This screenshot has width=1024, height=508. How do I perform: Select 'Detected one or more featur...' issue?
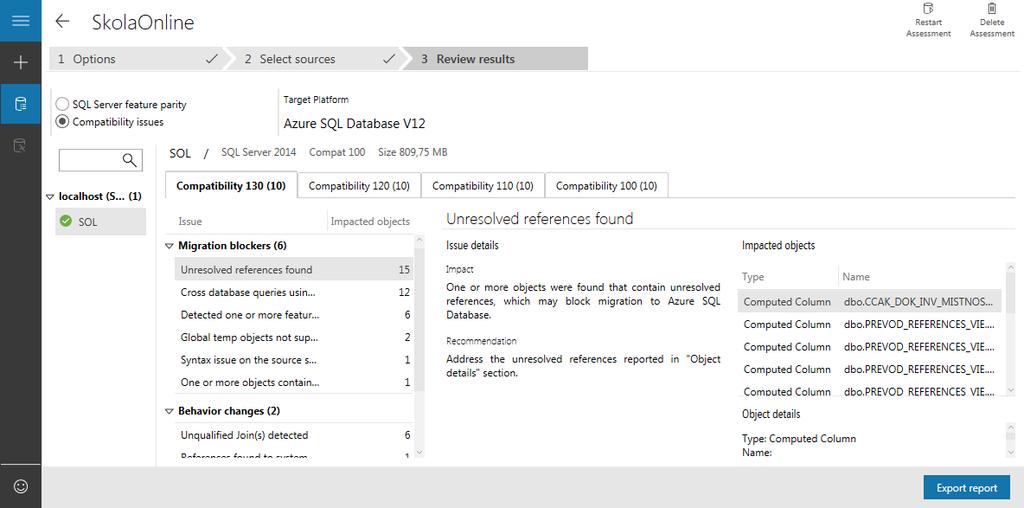point(294,315)
